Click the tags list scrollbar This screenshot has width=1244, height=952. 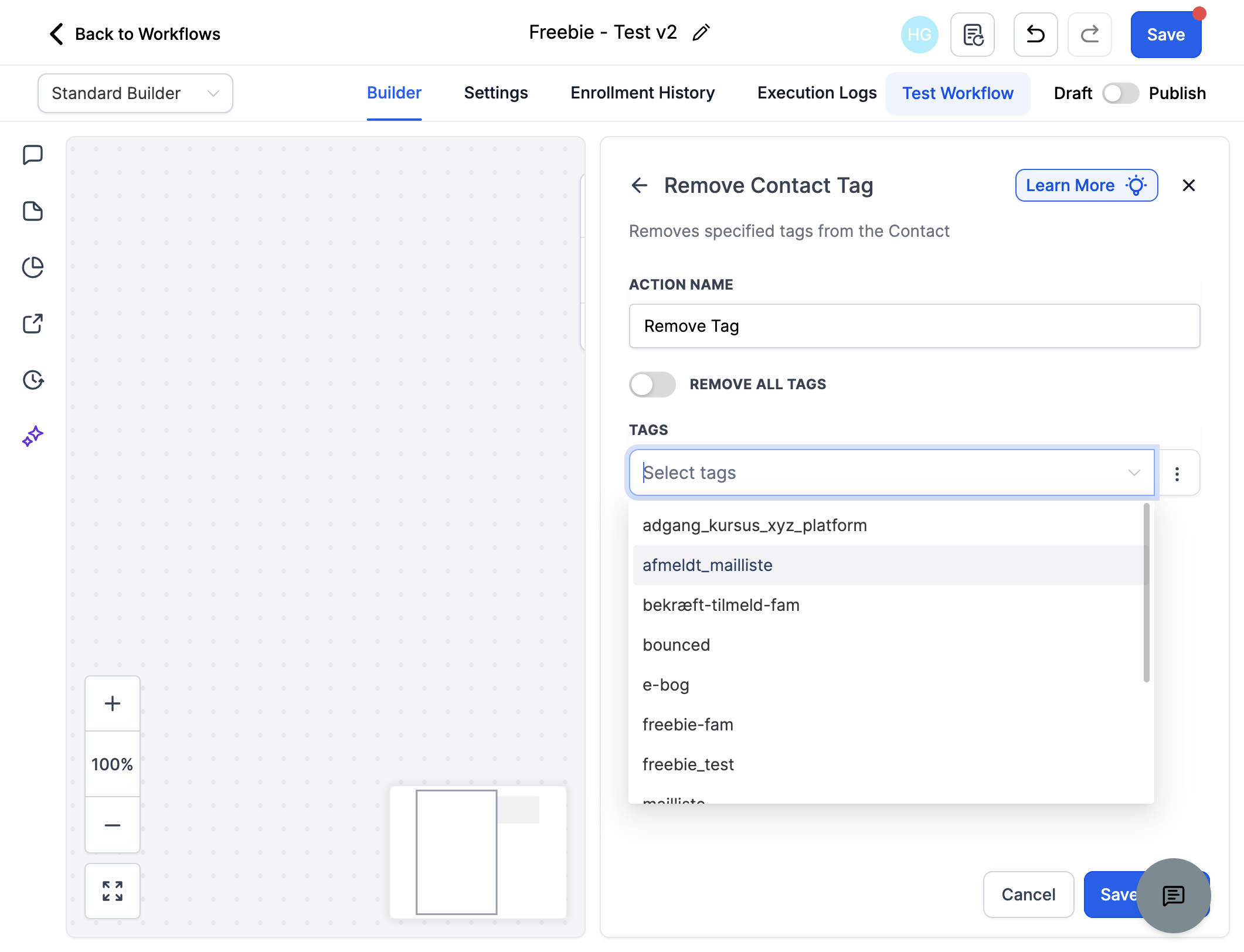tap(1146, 593)
